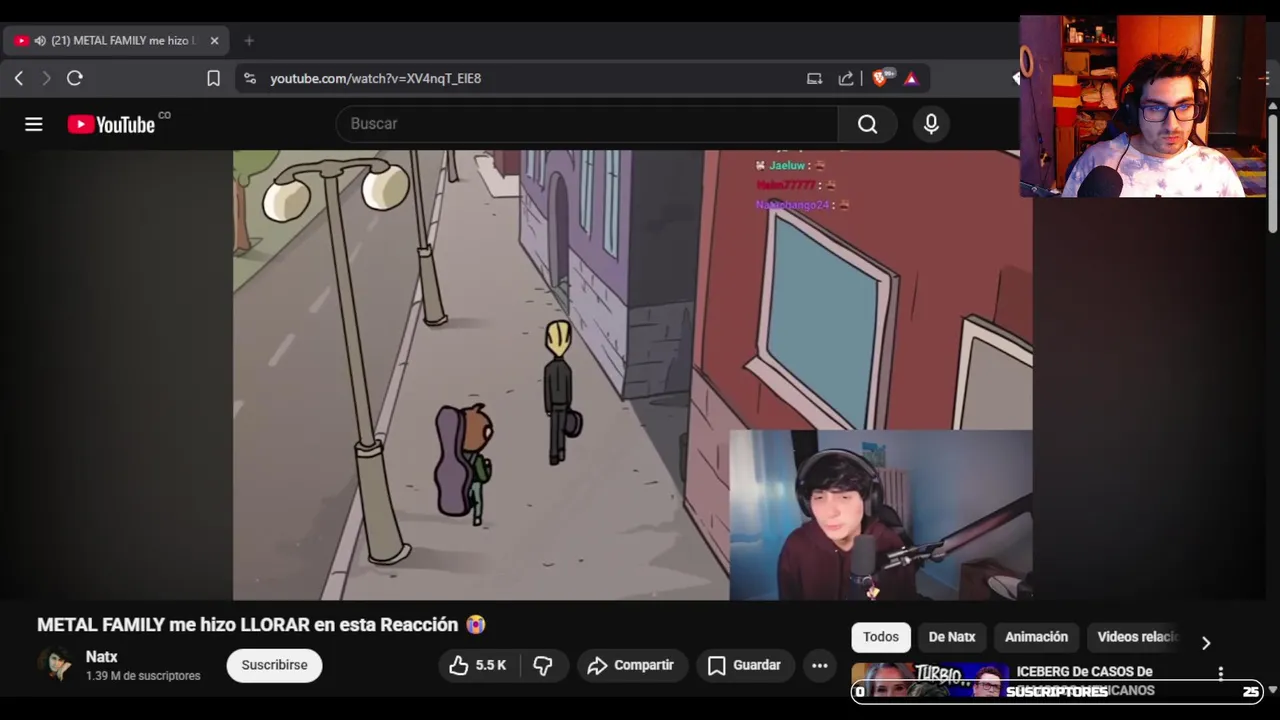Open more actions three-dot menu
Image resolution: width=1280 pixels, height=720 pixels.
(820, 665)
